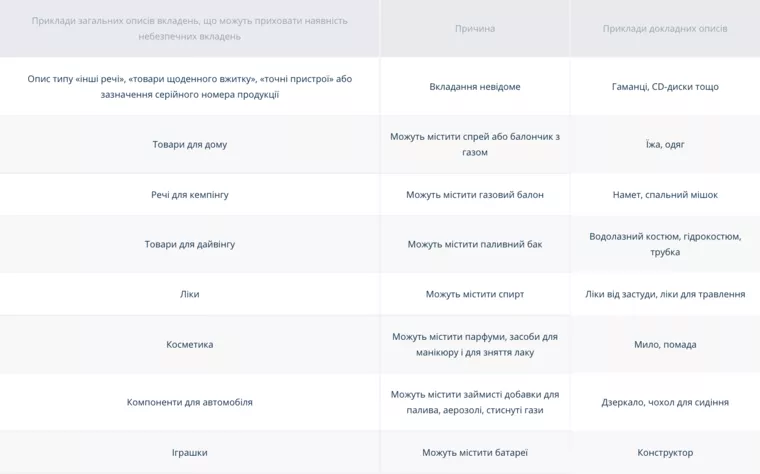Select the "Можуть містити спирт" cell

[x=475, y=294]
